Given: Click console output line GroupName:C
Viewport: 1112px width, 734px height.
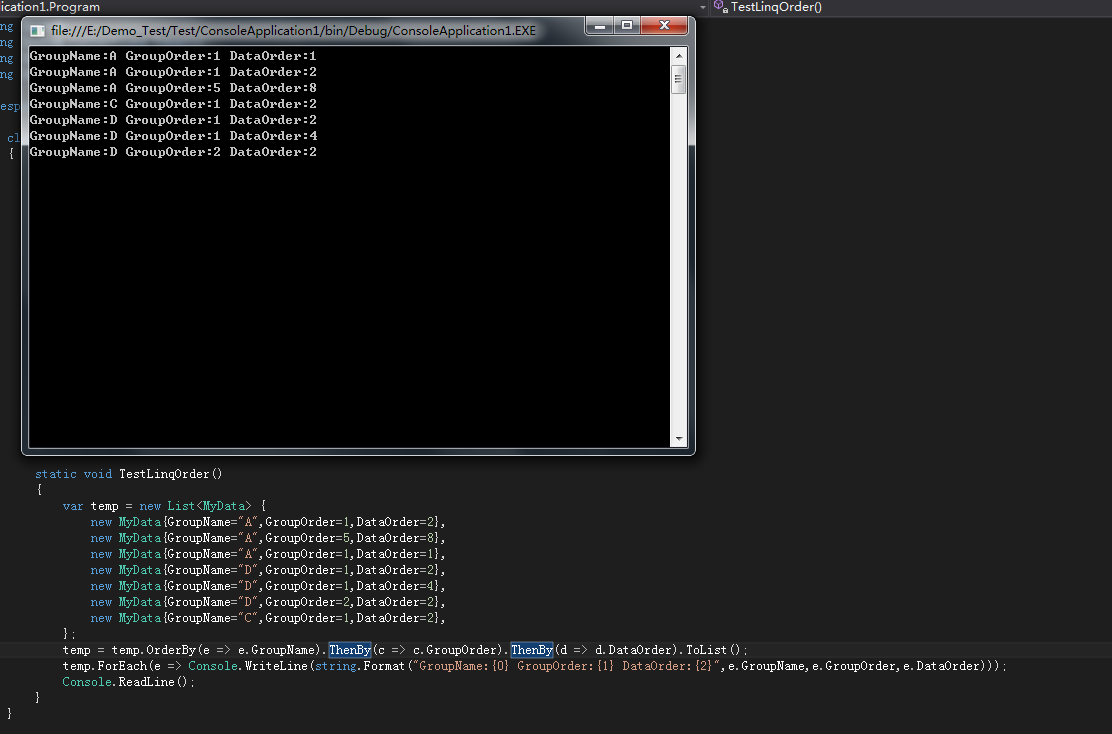Looking at the screenshot, I should [x=173, y=104].
